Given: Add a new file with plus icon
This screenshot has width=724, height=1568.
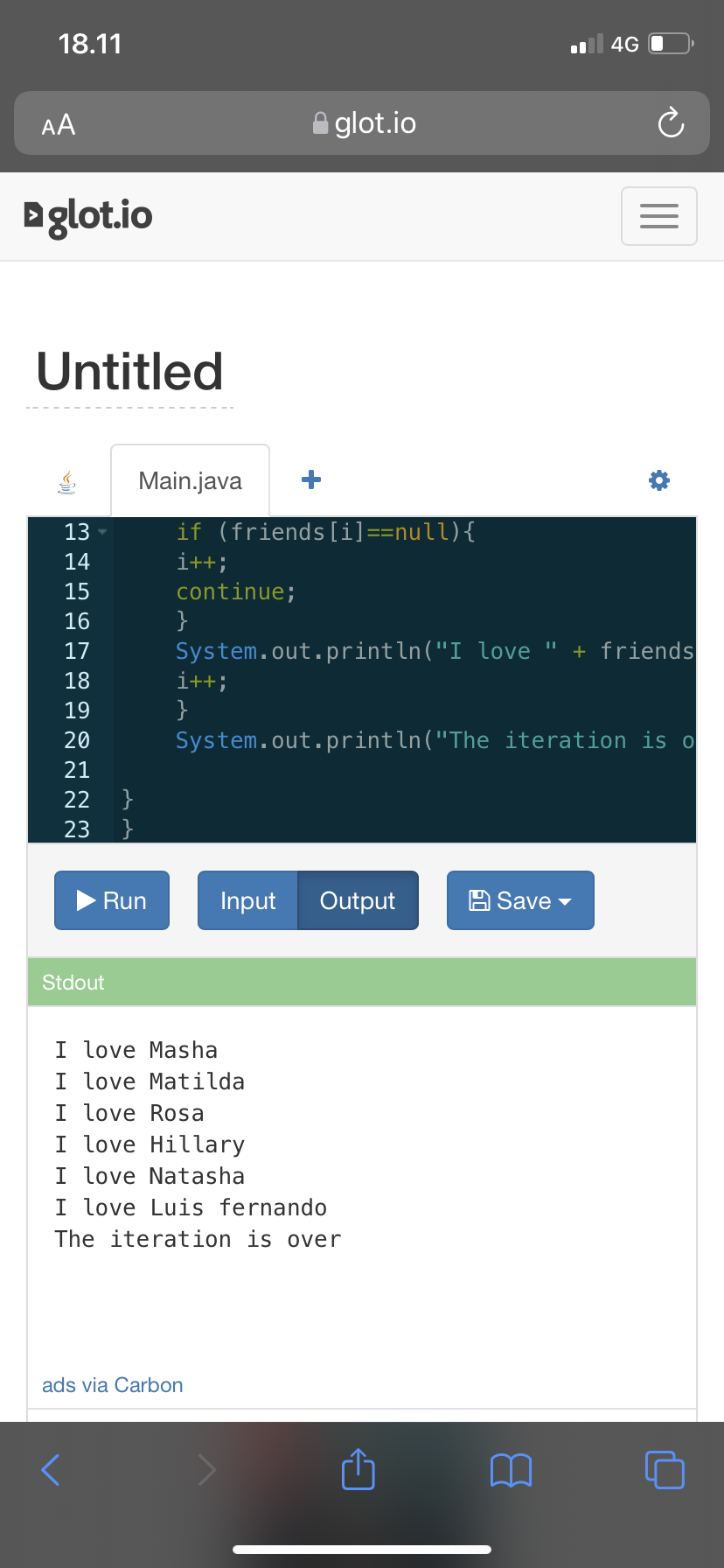Looking at the screenshot, I should point(310,479).
